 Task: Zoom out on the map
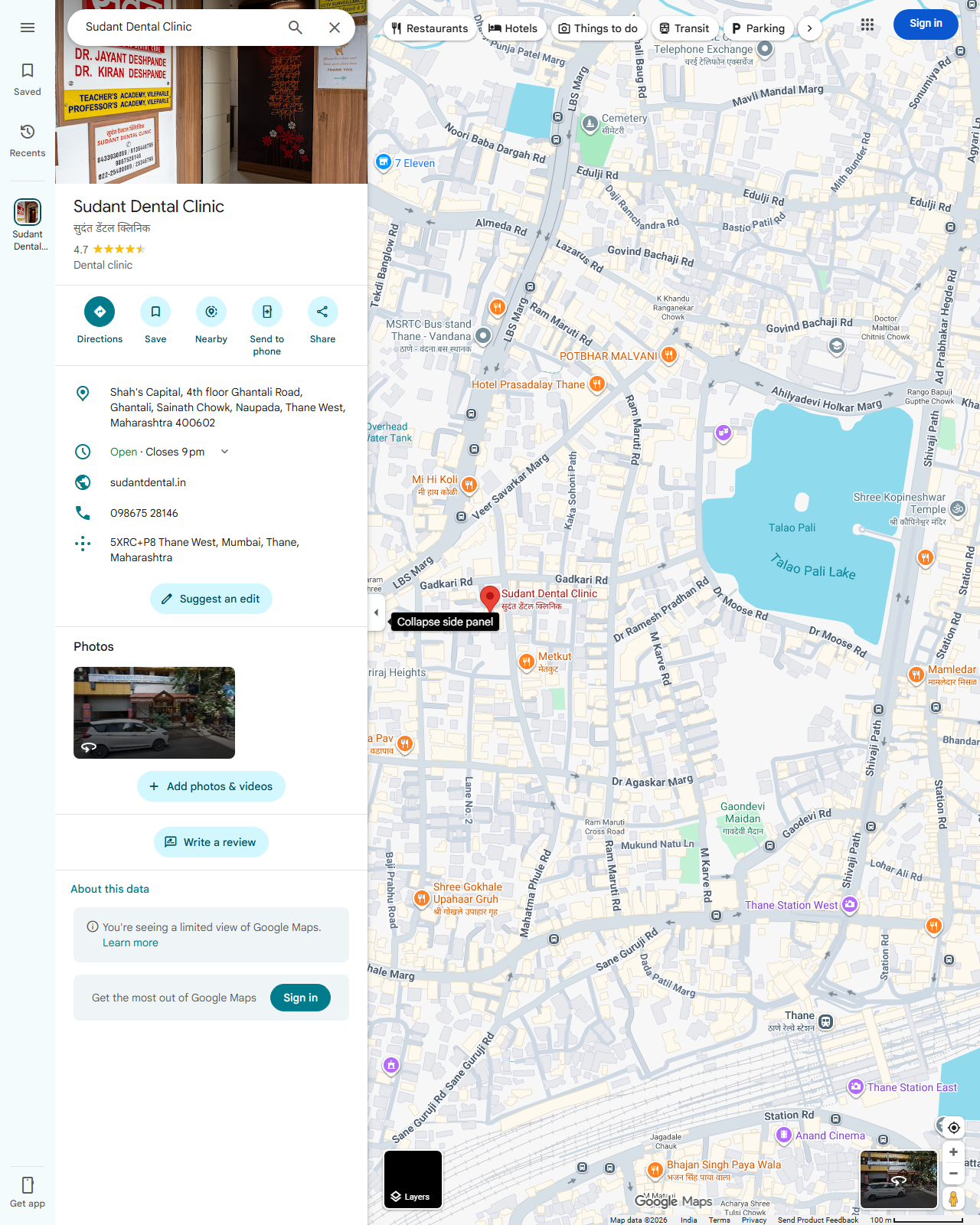click(953, 1173)
